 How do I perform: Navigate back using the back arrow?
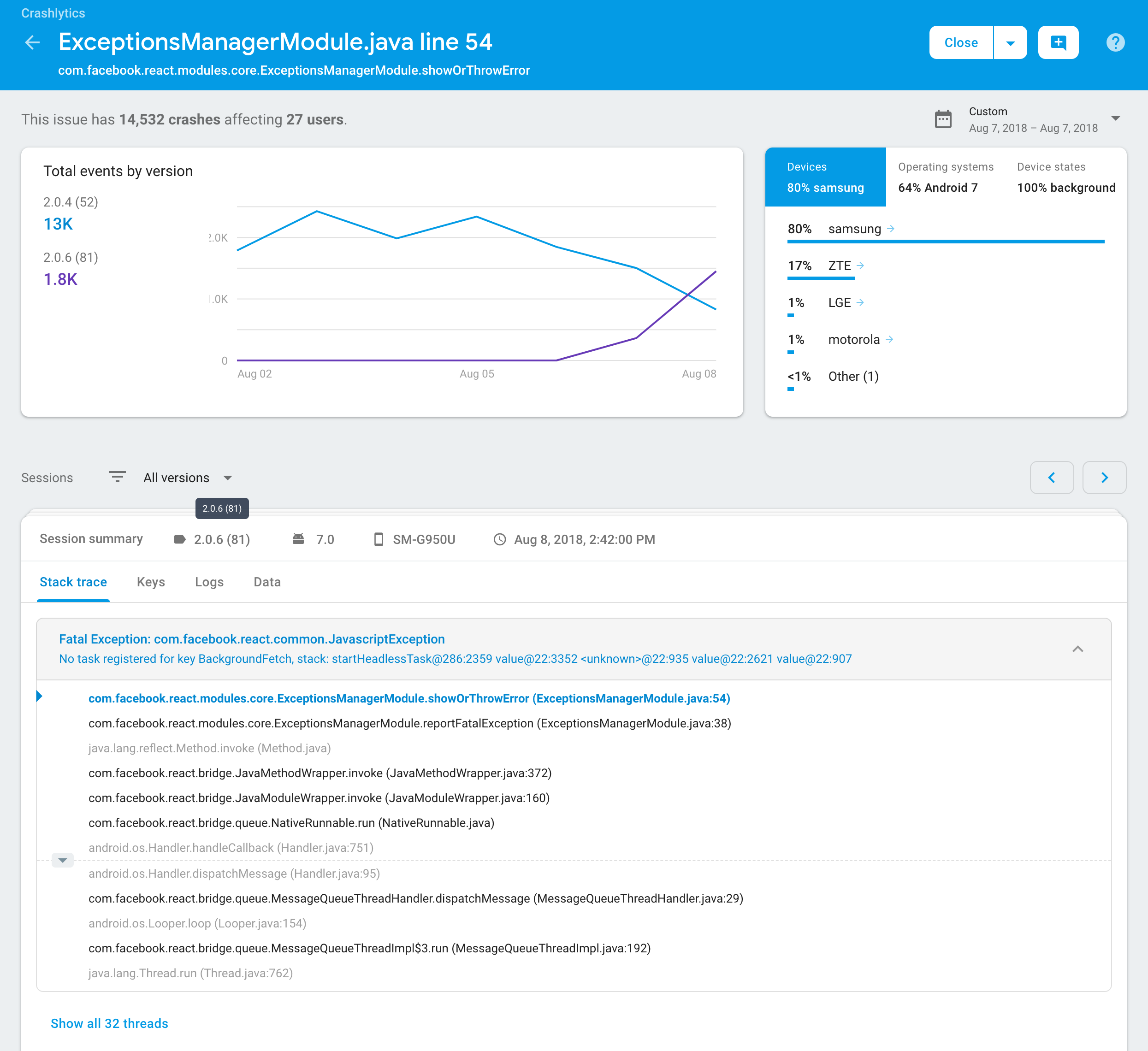32,42
